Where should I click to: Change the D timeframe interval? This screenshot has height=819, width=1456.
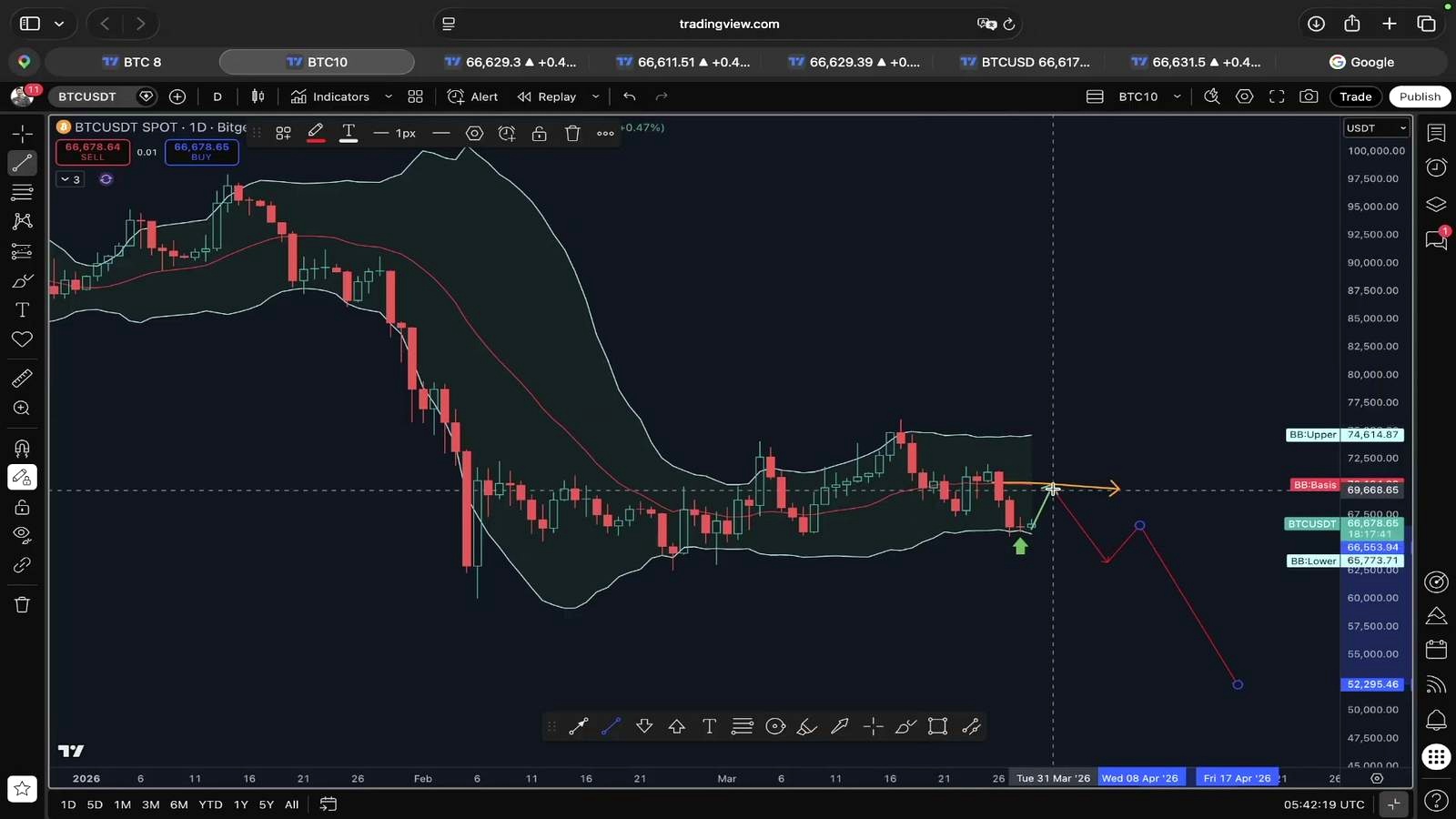click(217, 96)
